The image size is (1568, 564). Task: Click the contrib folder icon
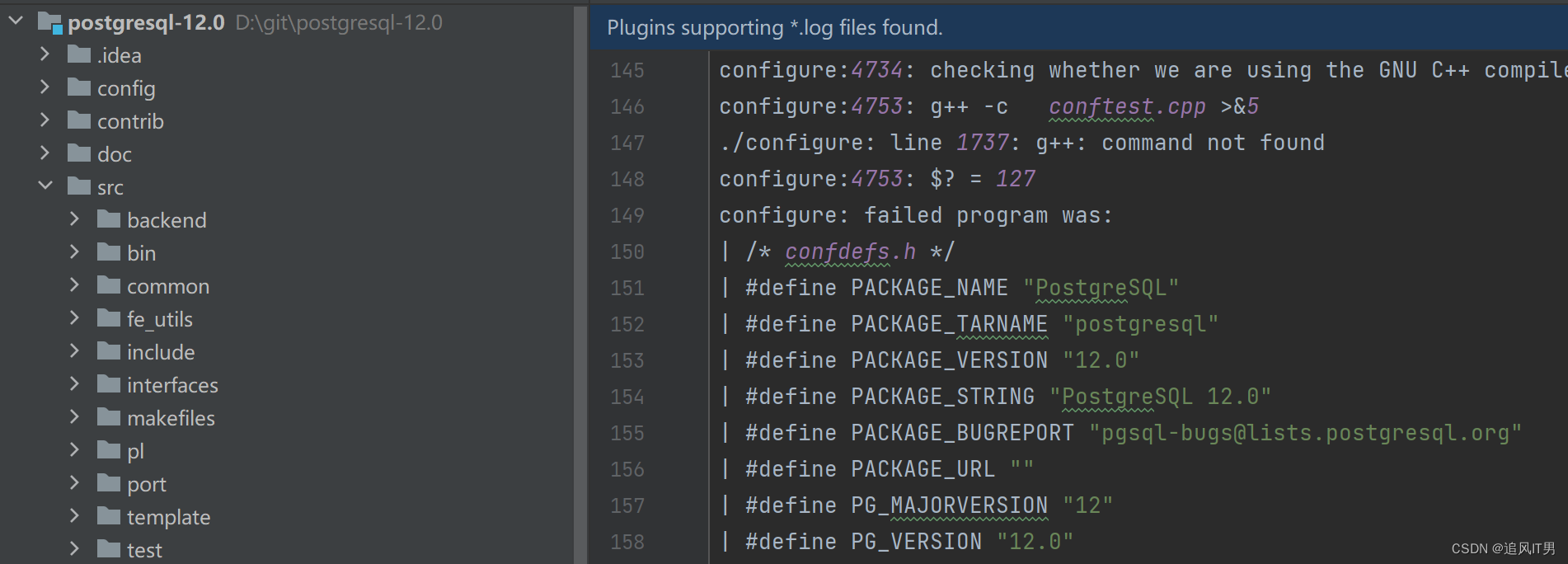79,120
